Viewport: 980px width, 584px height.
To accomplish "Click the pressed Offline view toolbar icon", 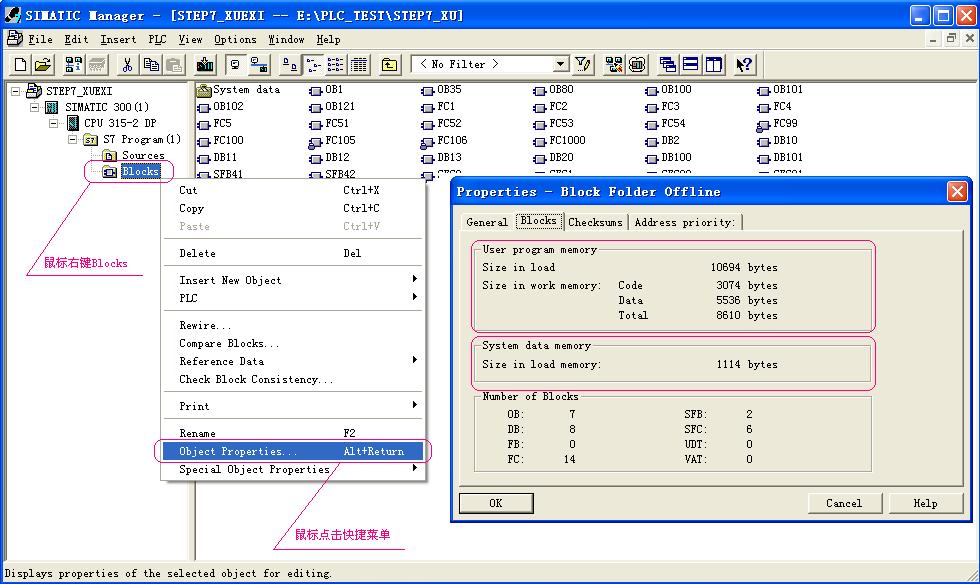I will [236, 64].
